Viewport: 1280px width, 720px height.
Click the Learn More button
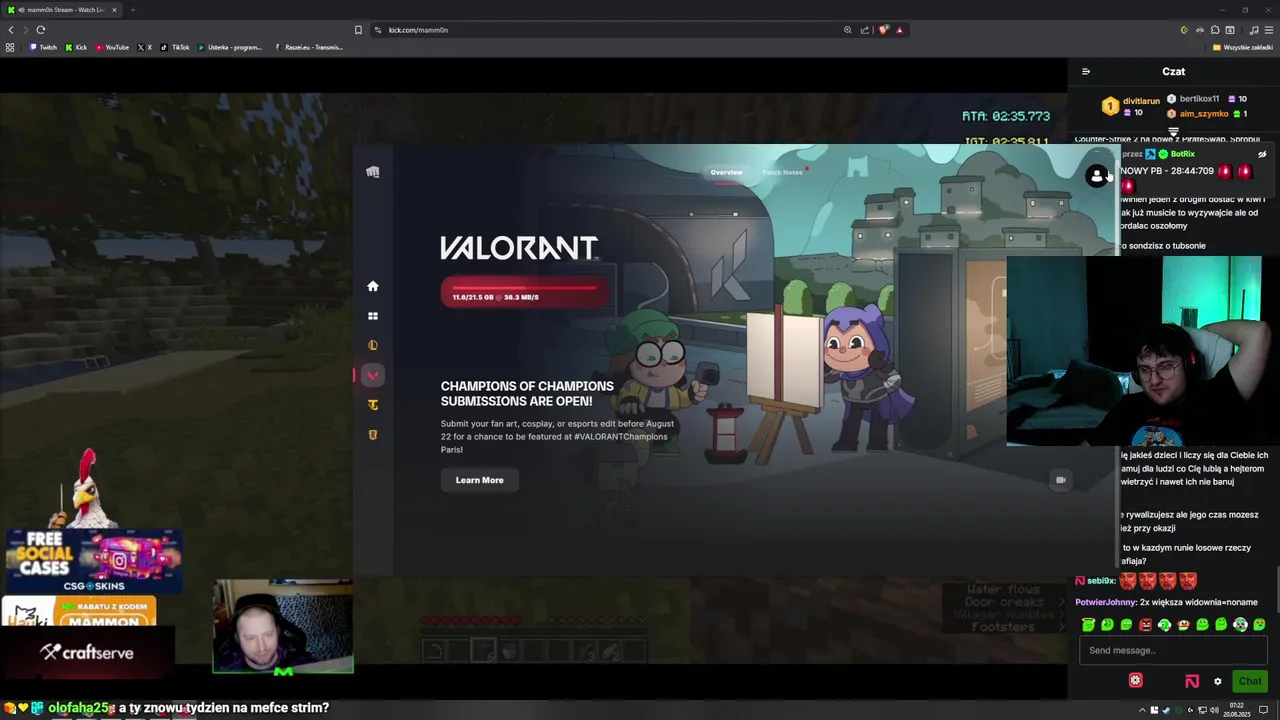[480, 480]
